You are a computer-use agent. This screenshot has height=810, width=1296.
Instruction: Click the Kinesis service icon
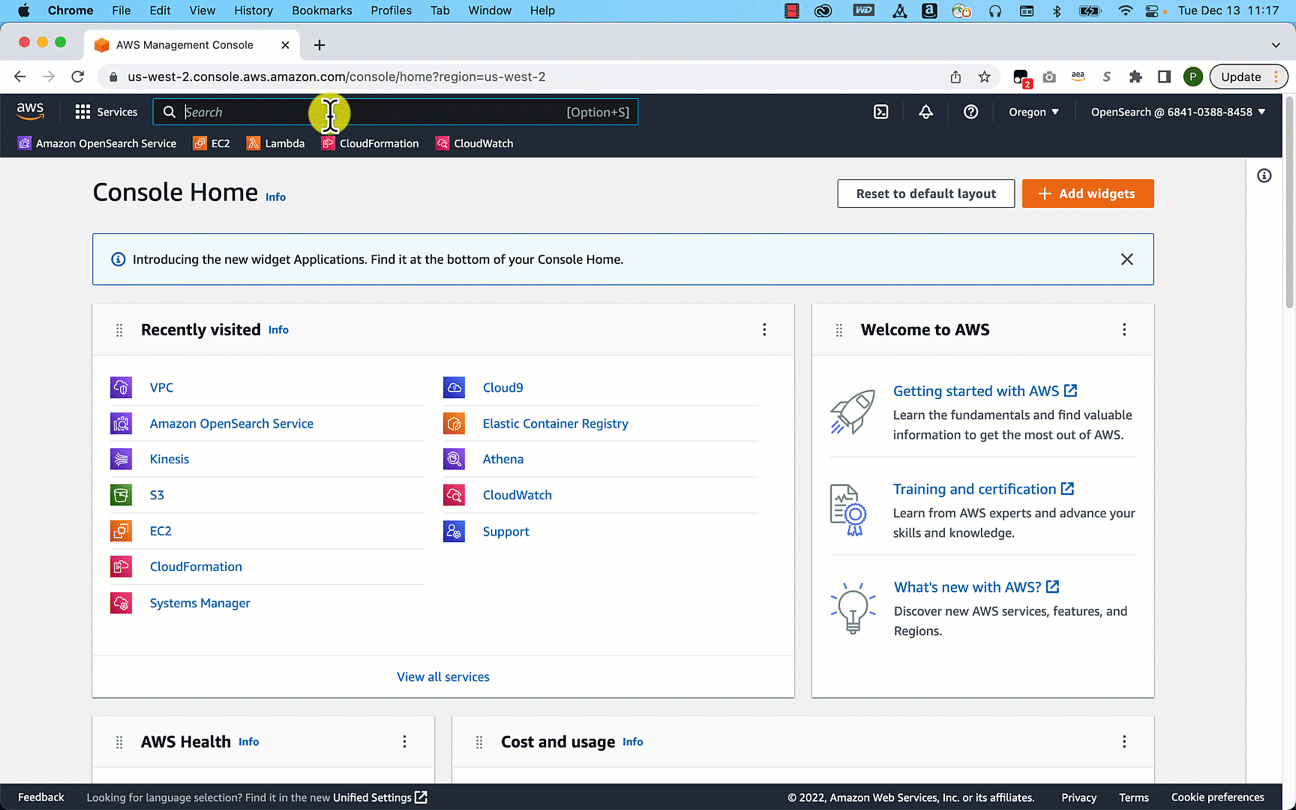[121, 459]
